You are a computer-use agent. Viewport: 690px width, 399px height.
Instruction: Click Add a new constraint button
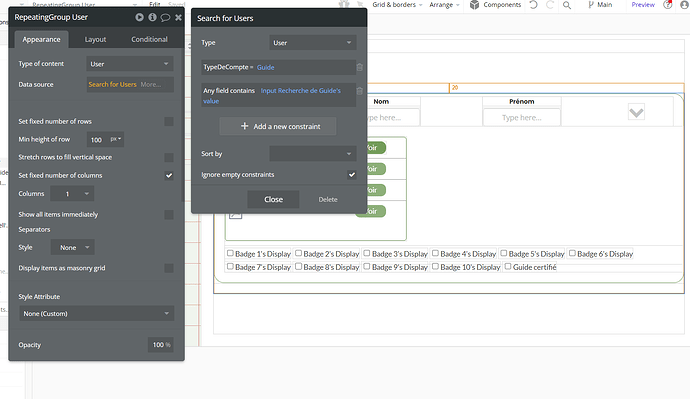pos(278,126)
